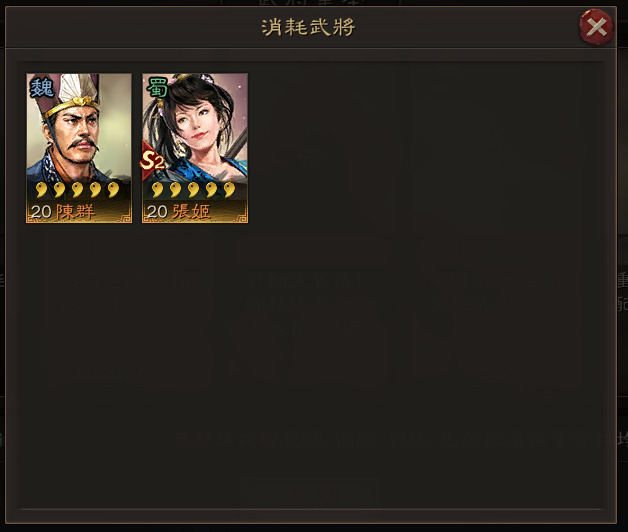
Task: Click the first star on 陳群's card
Action: (41, 189)
